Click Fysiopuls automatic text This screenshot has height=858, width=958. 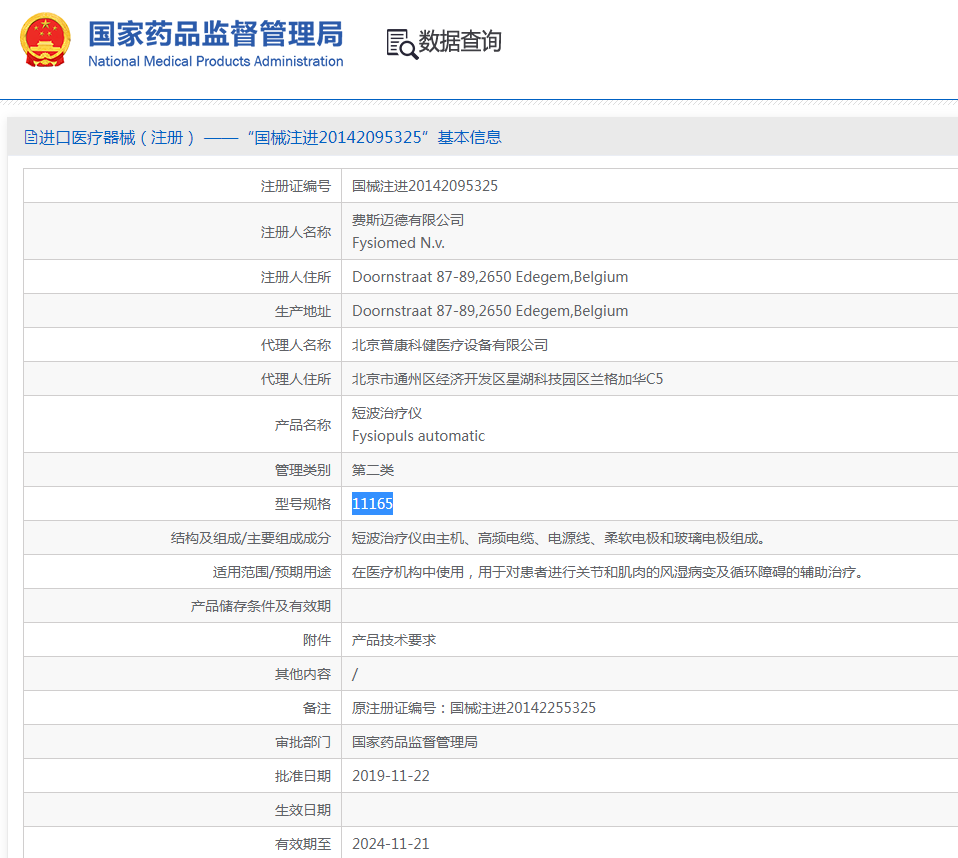click(x=419, y=436)
